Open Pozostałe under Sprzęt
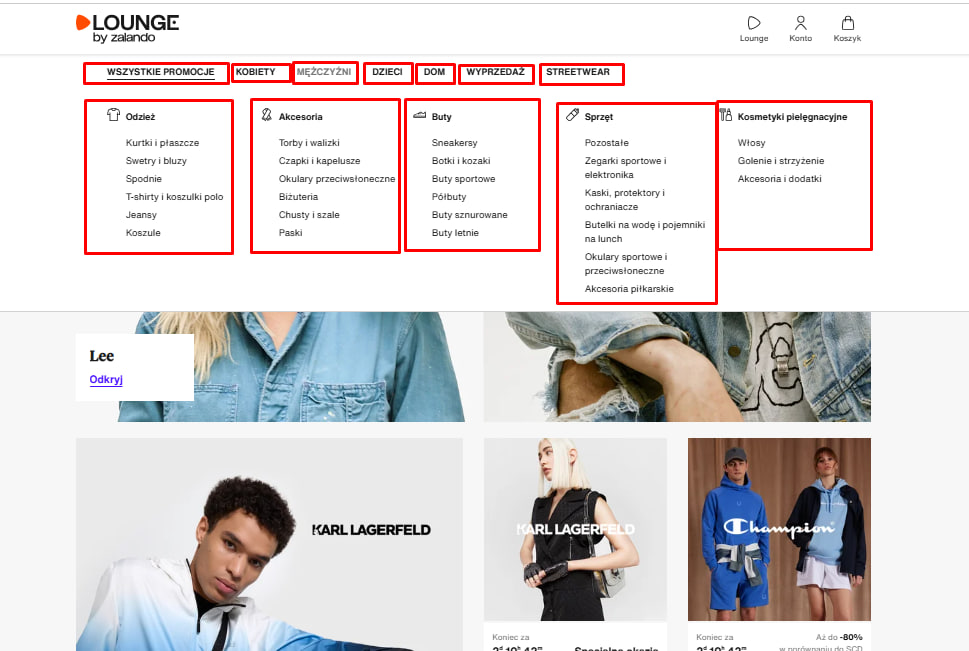 click(607, 143)
